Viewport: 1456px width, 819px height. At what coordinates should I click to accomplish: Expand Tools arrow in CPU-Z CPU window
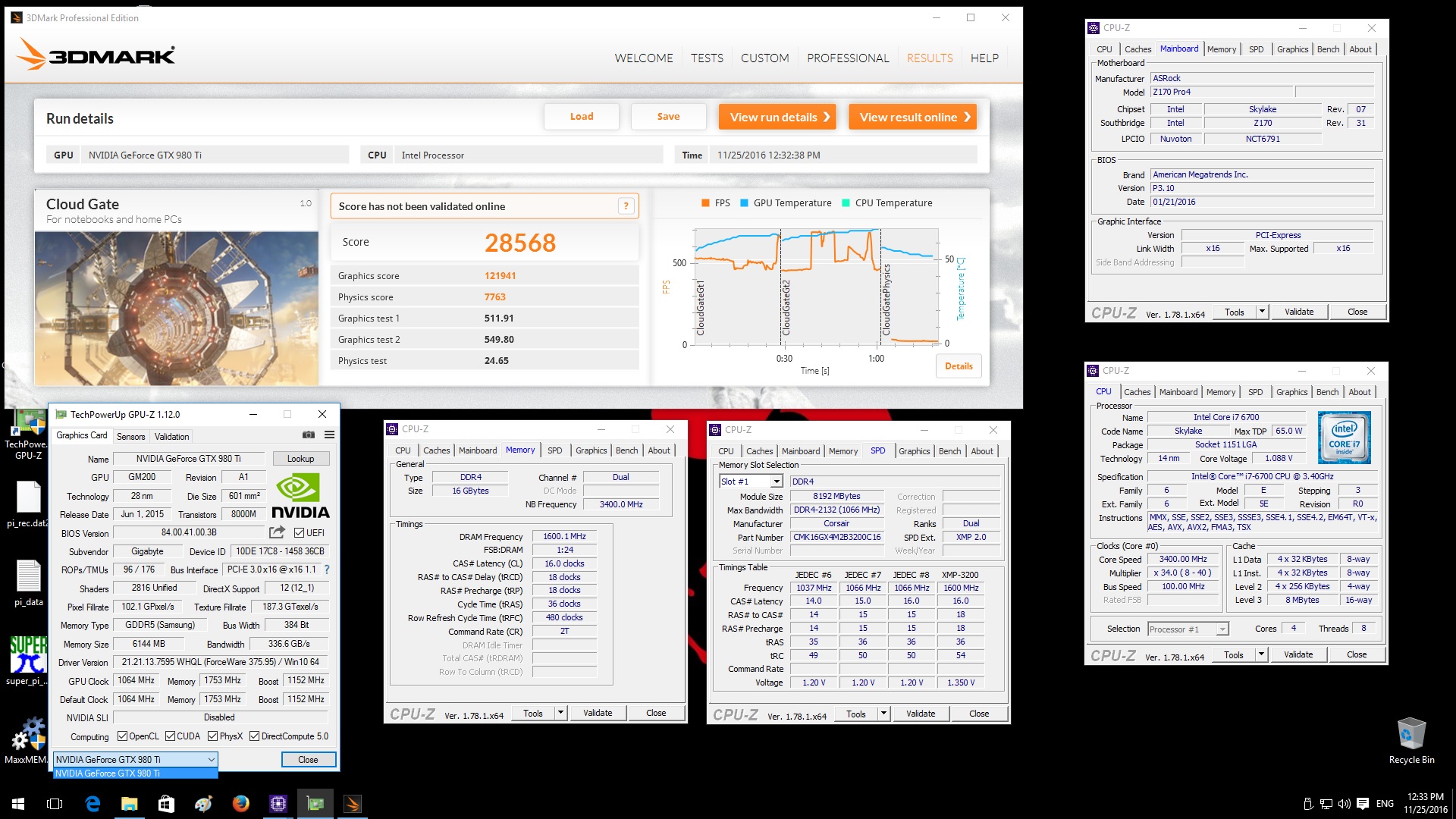click(1261, 654)
